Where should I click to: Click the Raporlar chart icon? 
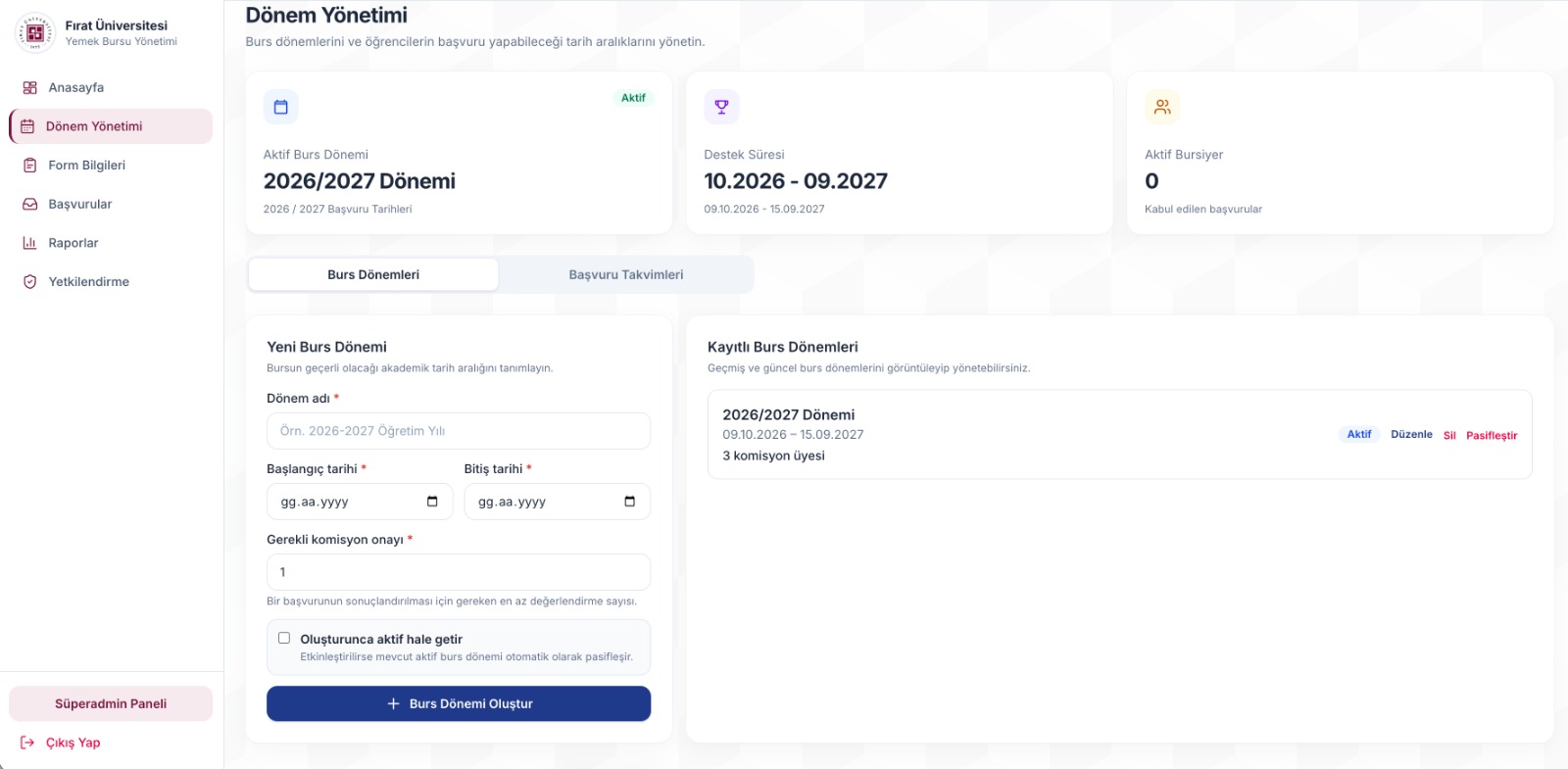29,243
